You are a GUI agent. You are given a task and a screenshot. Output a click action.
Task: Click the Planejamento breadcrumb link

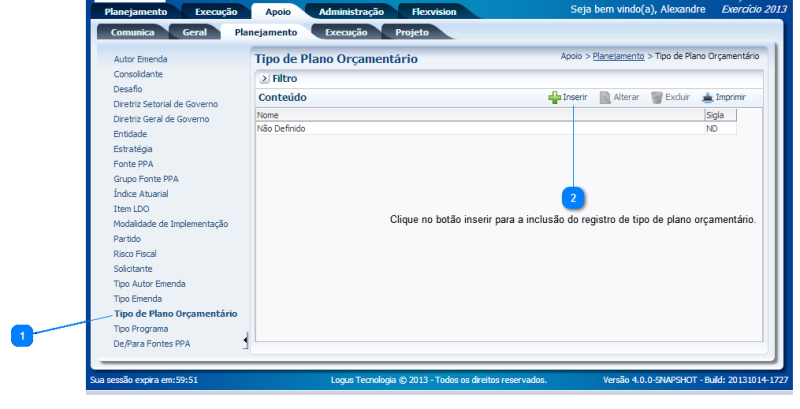click(618, 57)
